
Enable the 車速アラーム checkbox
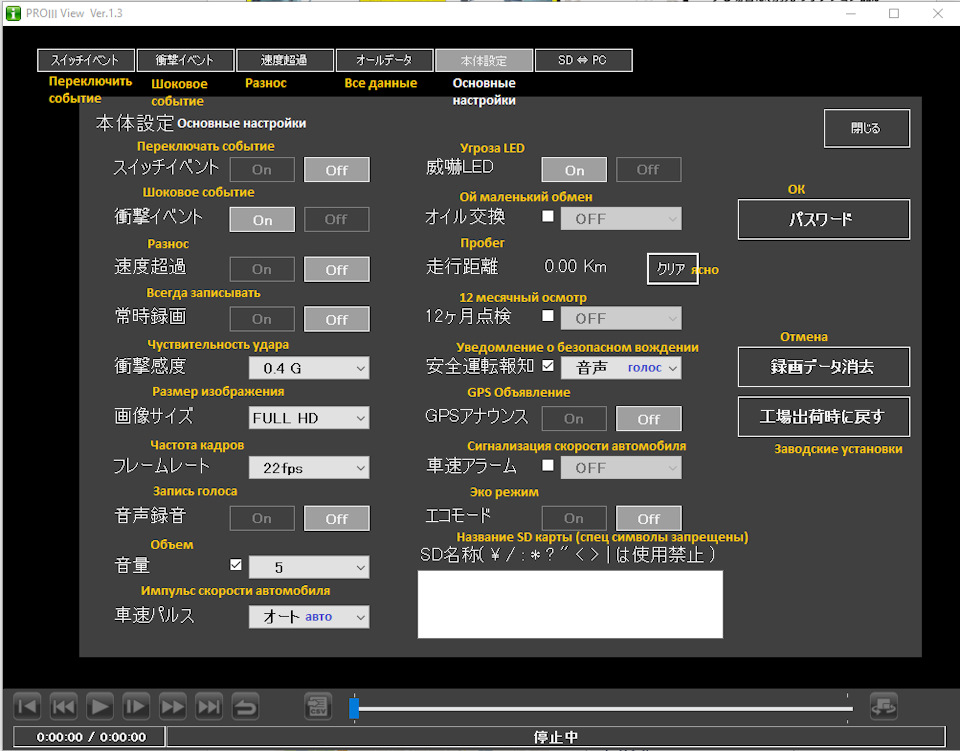point(548,465)
